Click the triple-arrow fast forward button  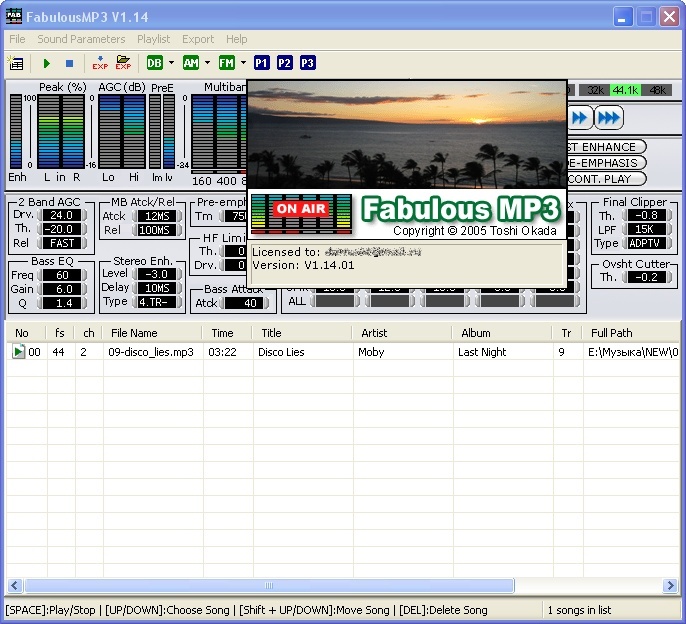(x=608, y=117)
